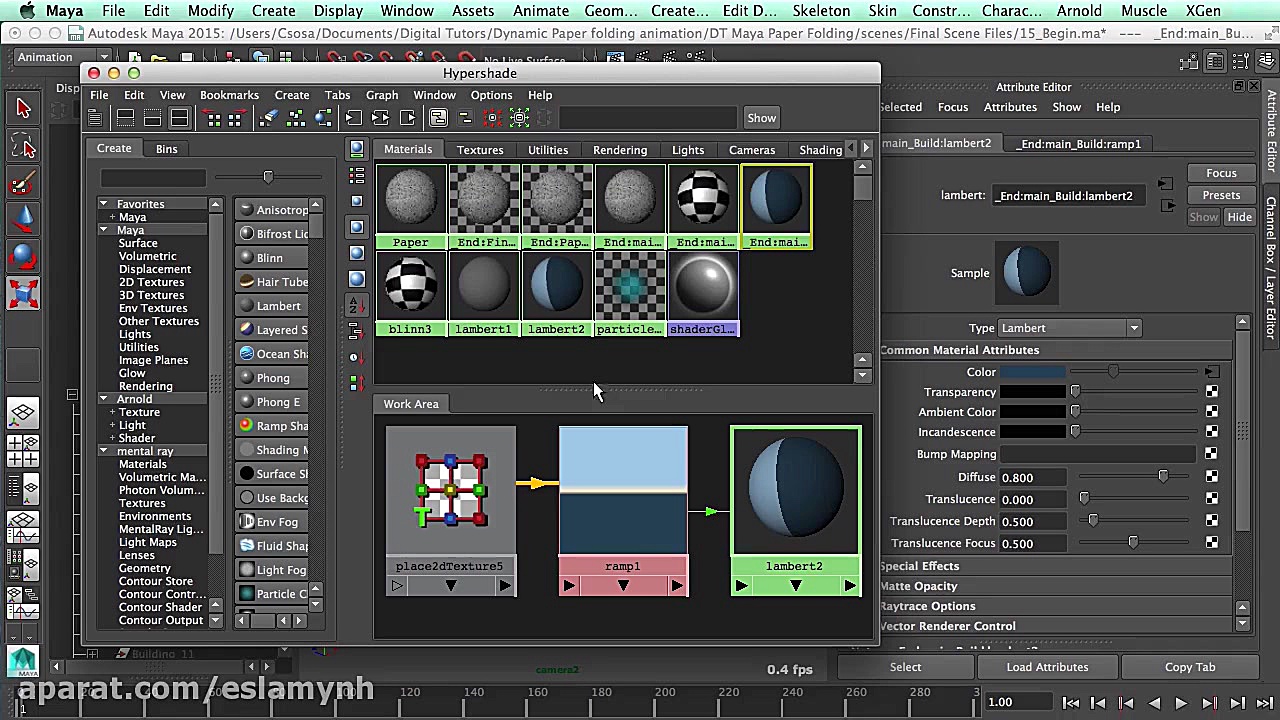This screenshot has height=720, width=1280.
Task: Click the red box manipulator tool in toolbox
Action: click(x=23, y=294)
